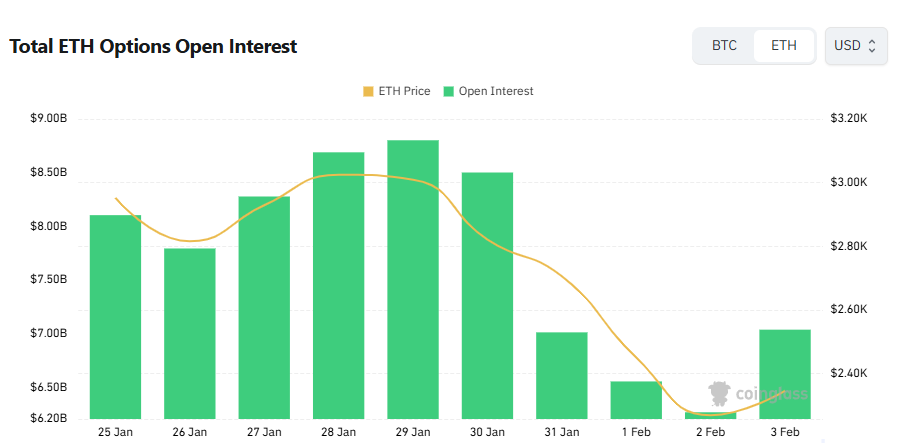Click the 31 Jan open interest bar
This screenshot has width=897, height=443.
(561, 375)
